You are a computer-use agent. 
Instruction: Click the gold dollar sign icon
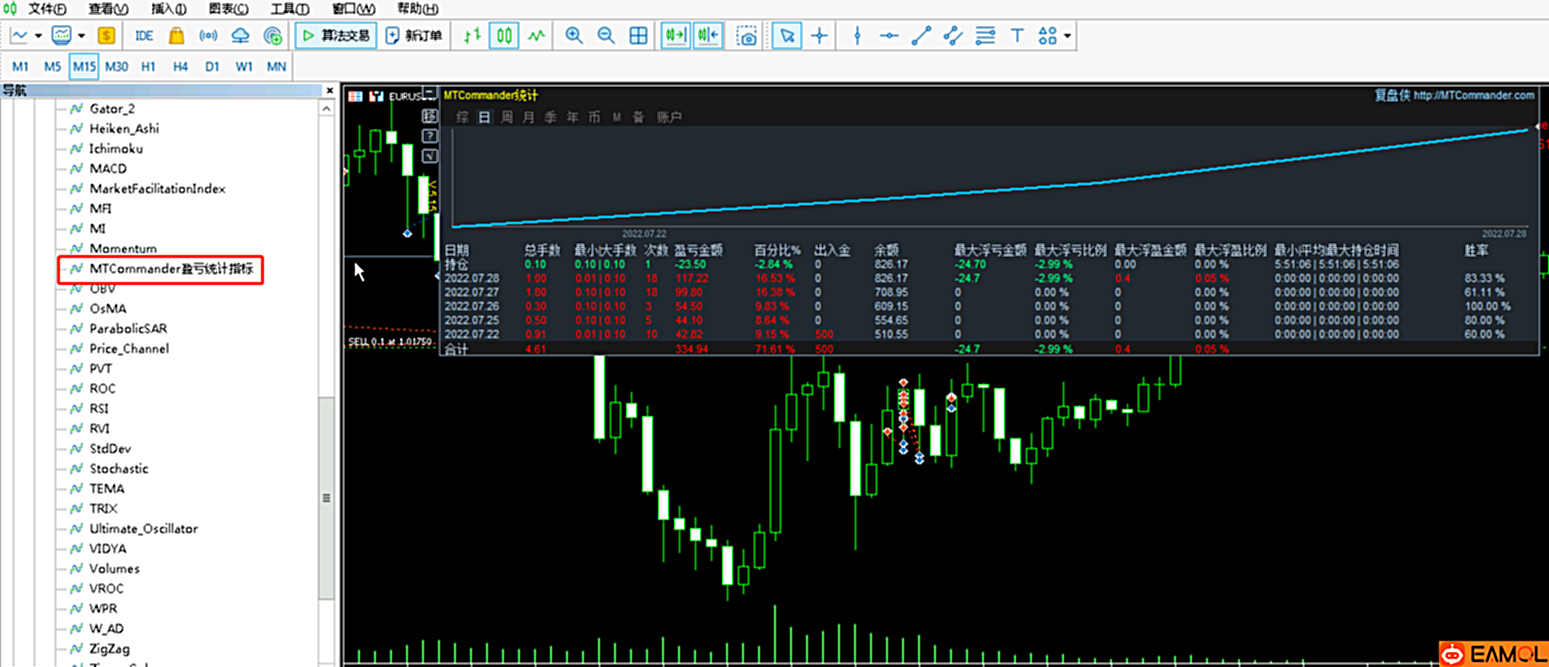click(x=107, y=36)
